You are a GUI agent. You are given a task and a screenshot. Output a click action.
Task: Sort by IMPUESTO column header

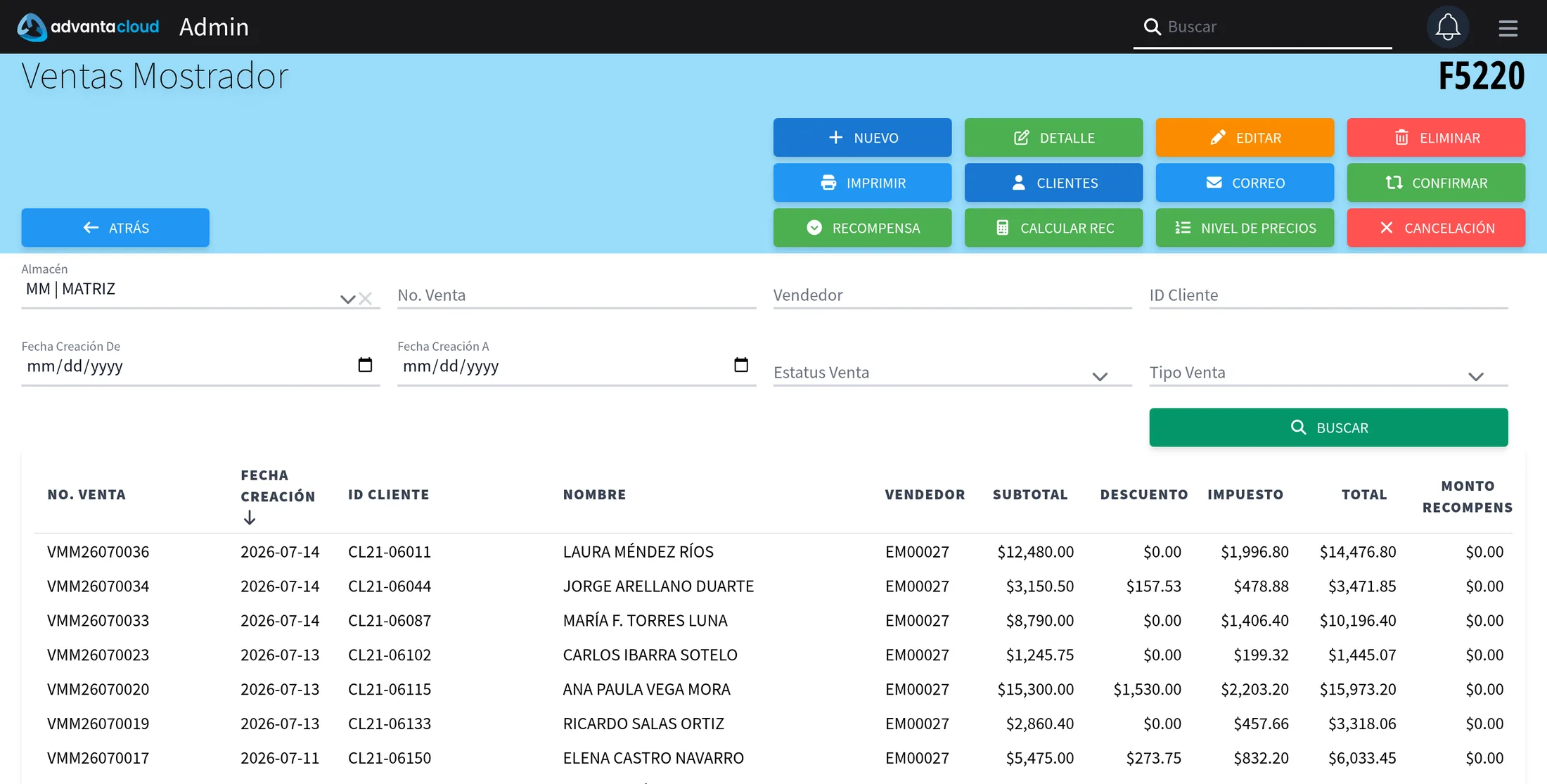(x=1245, y=495)
